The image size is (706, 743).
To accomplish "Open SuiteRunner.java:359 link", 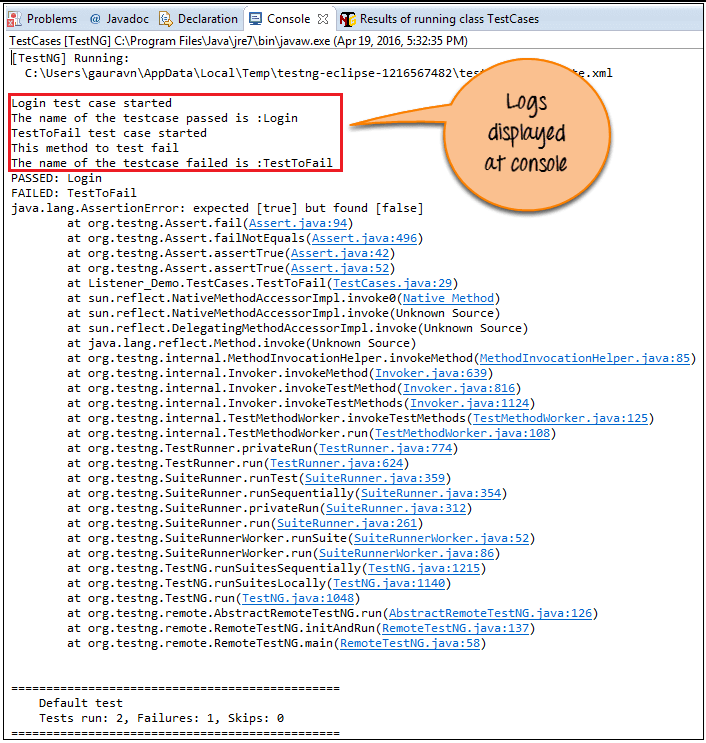I will pos(361,478).
